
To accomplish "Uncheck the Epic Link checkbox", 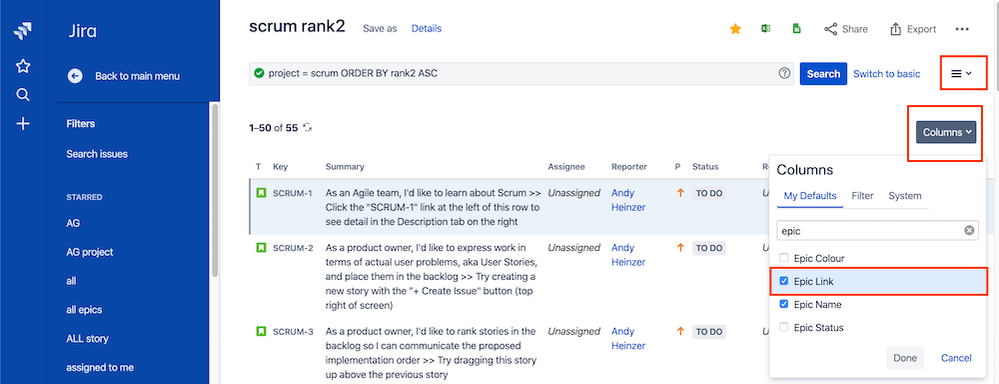I will coord(784,281).
